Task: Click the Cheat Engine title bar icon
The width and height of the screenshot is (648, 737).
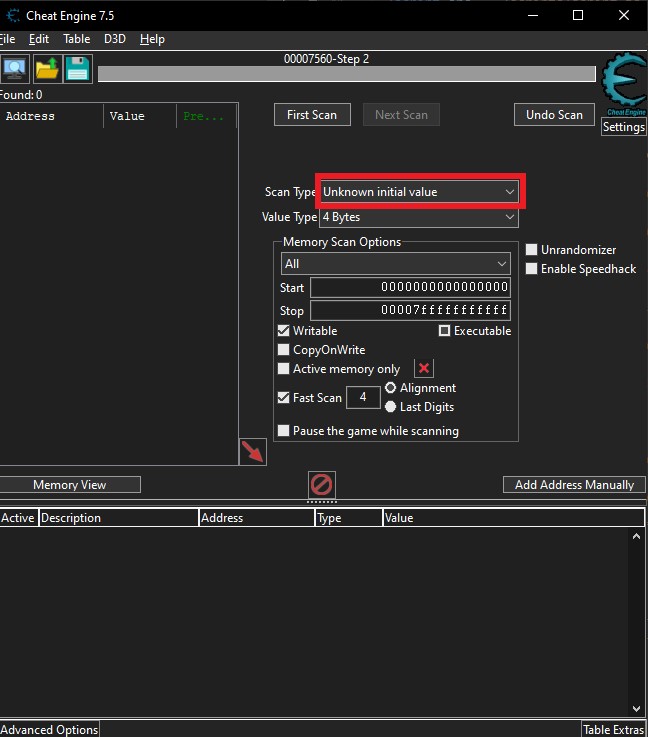Action: [12, 15]
